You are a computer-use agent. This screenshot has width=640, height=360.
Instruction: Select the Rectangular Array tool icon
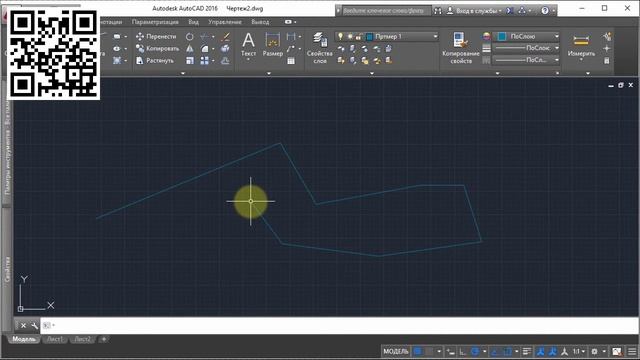205,60
